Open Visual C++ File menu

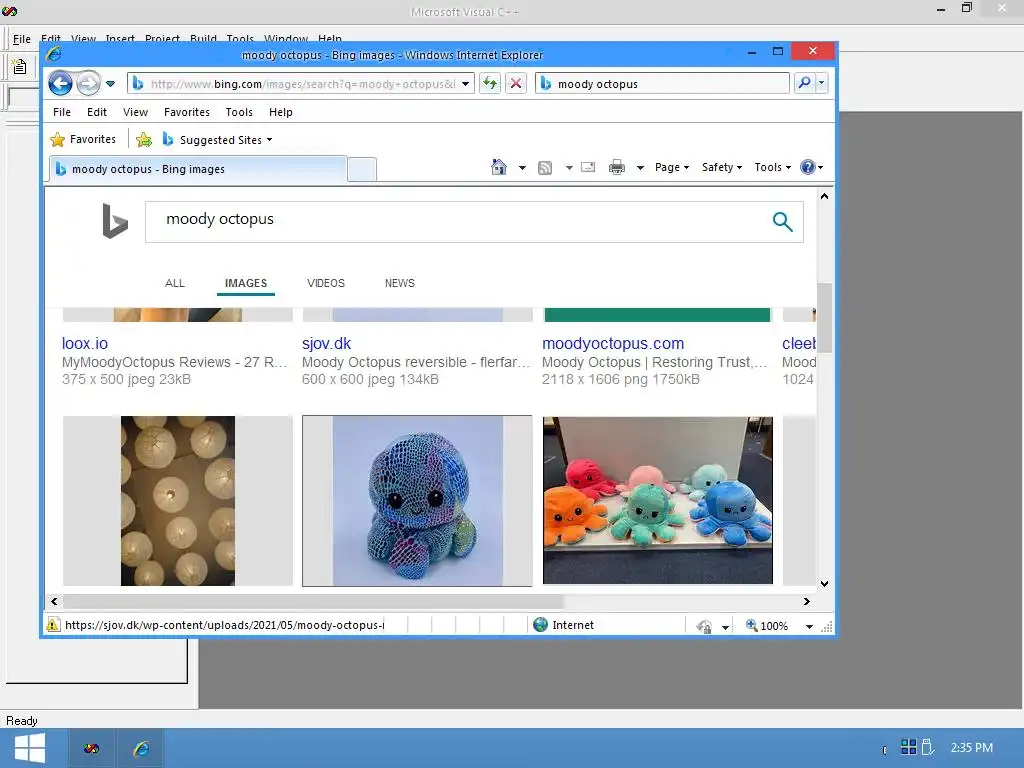22,39
